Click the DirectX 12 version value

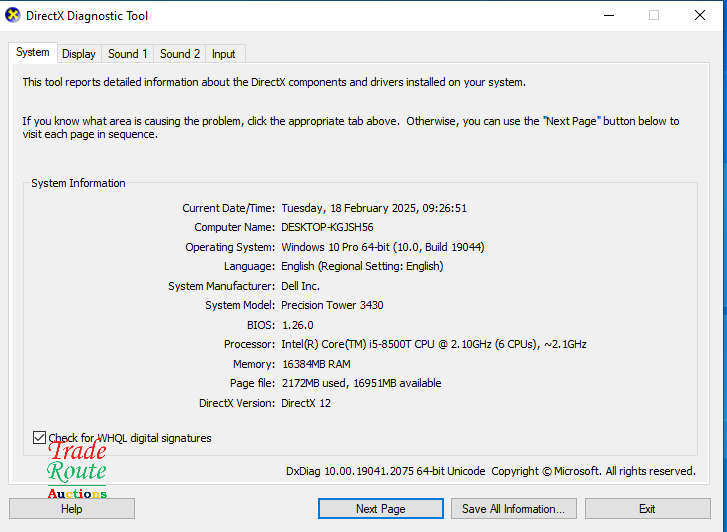(306, 403)
